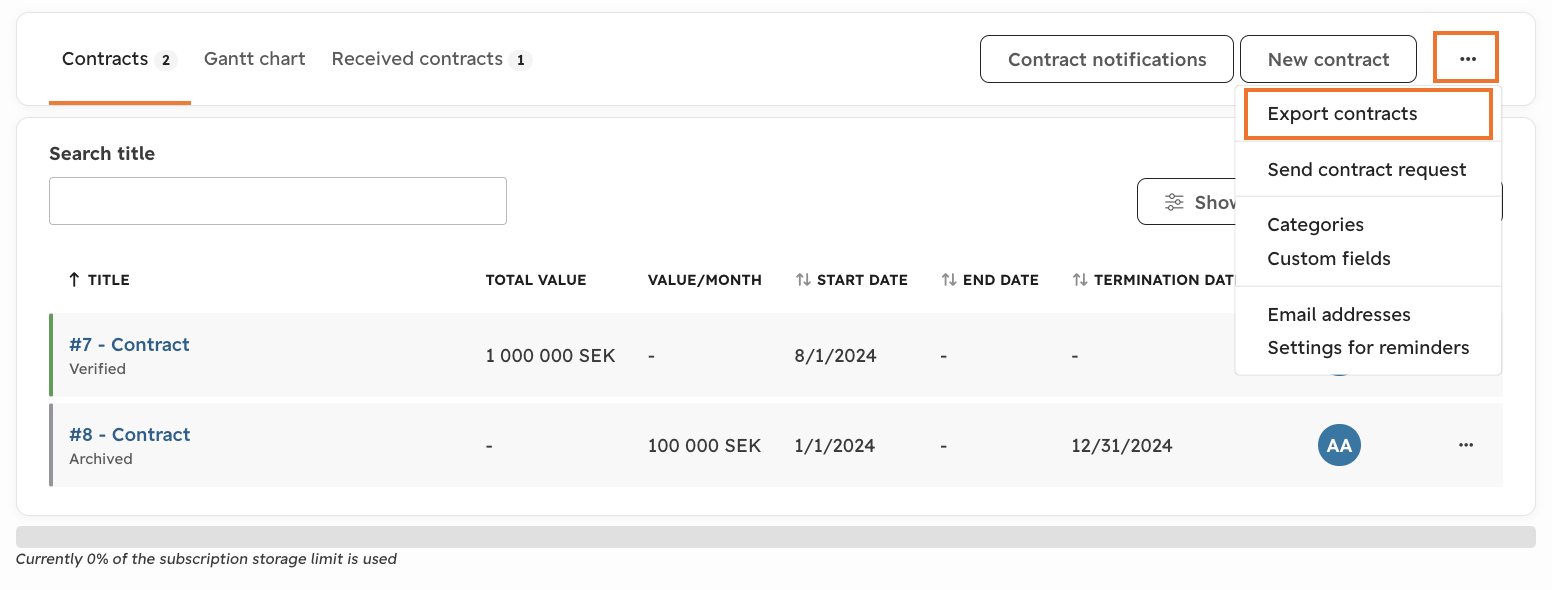Open row options for #8 - Contract
This screenshot has width=1552, height=590.
click(1466, 445)
